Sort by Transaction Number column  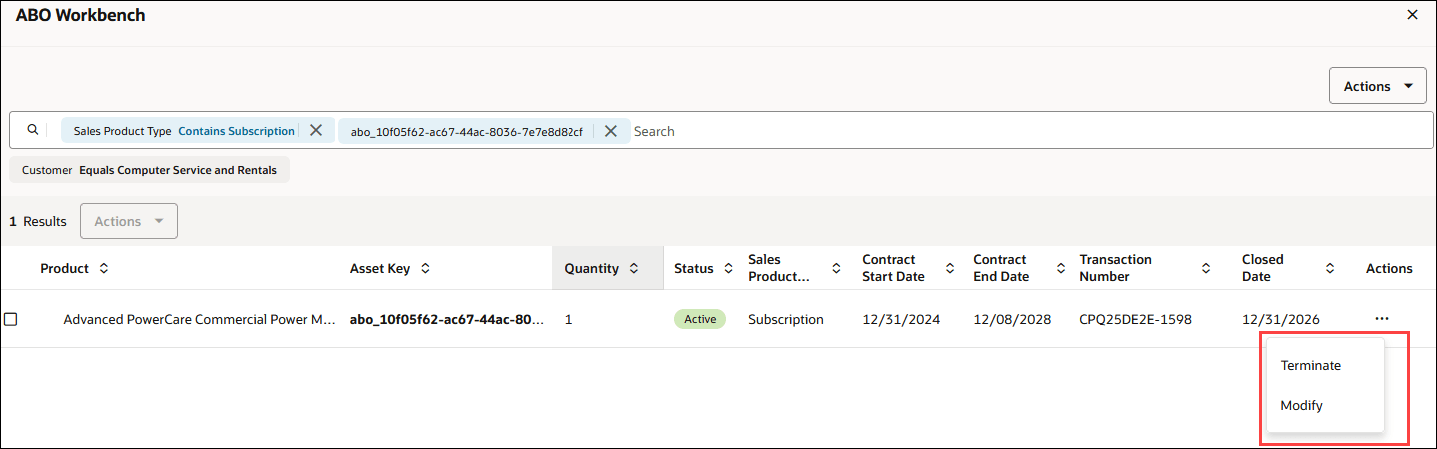(x=1206, y=268)
